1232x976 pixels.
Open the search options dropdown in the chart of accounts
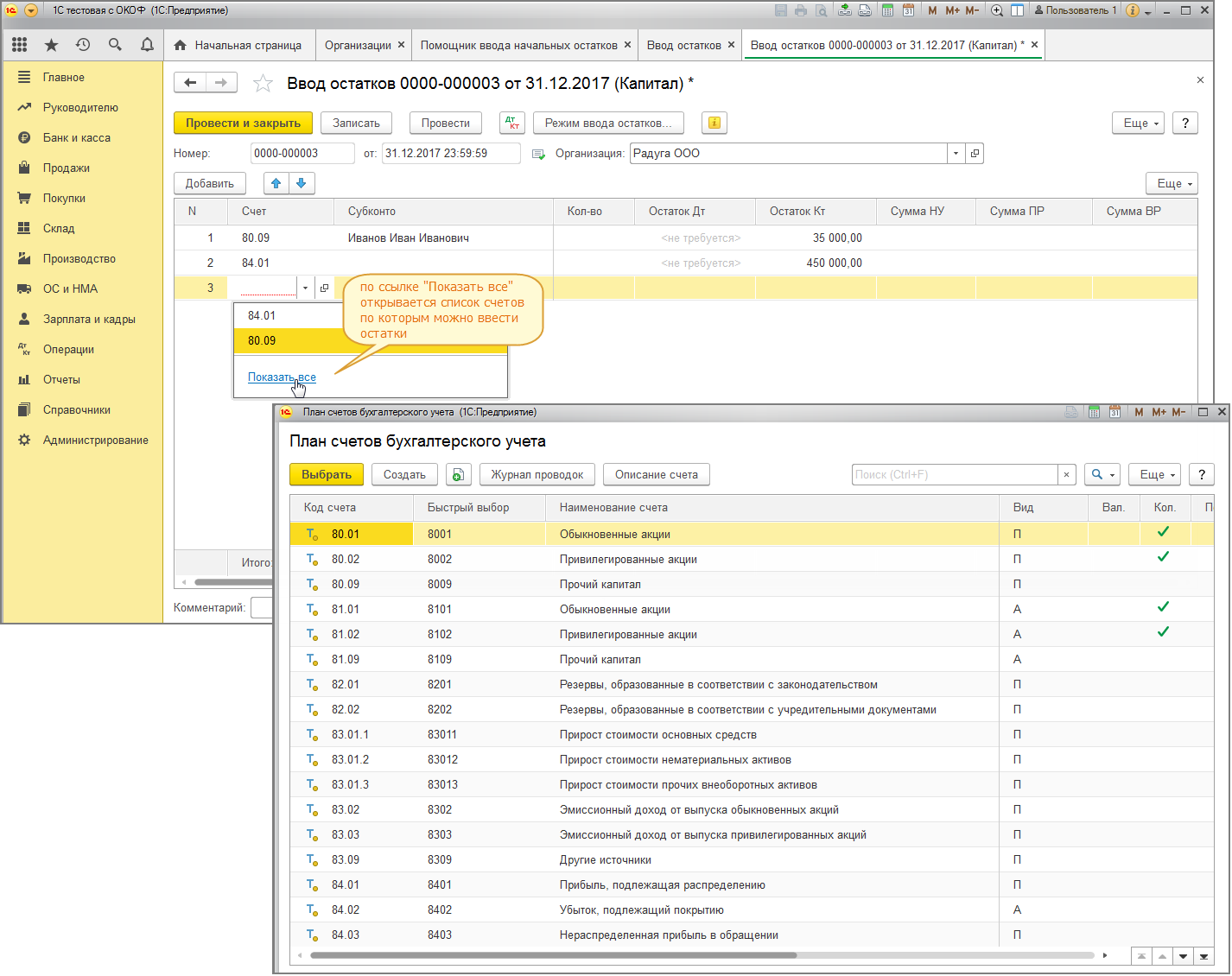coord(1102,474)
